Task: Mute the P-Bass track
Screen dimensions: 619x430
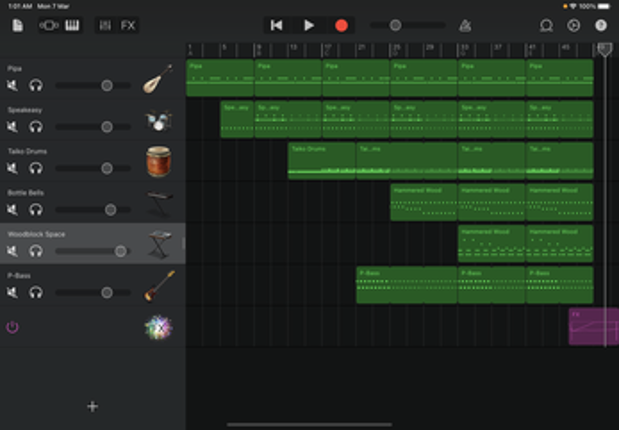Action: click(13, 292)
